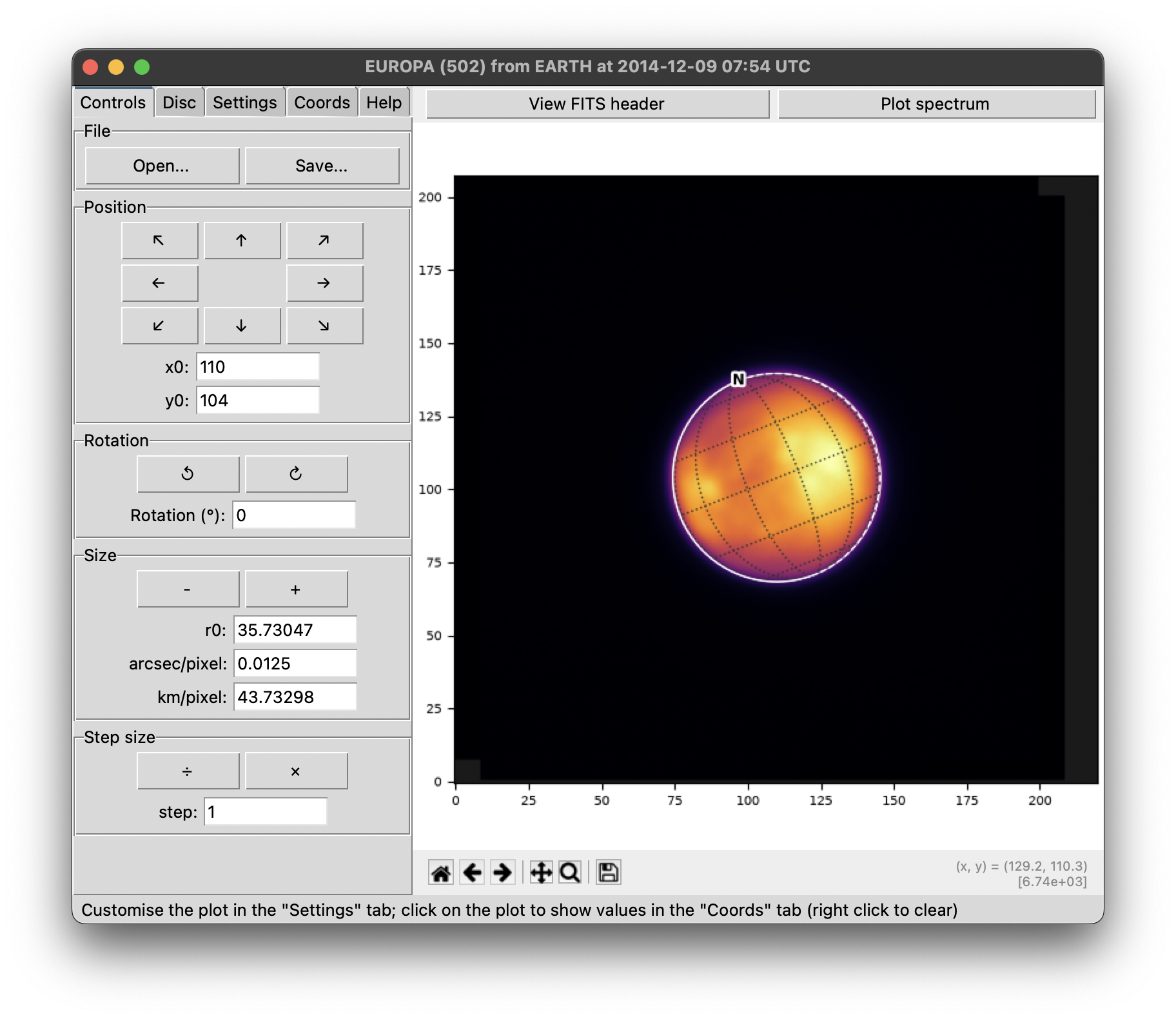This screenshot has width=1176, height=1019.
Task: Click the km/pixel input field
Action: click(x=295, y=697)
